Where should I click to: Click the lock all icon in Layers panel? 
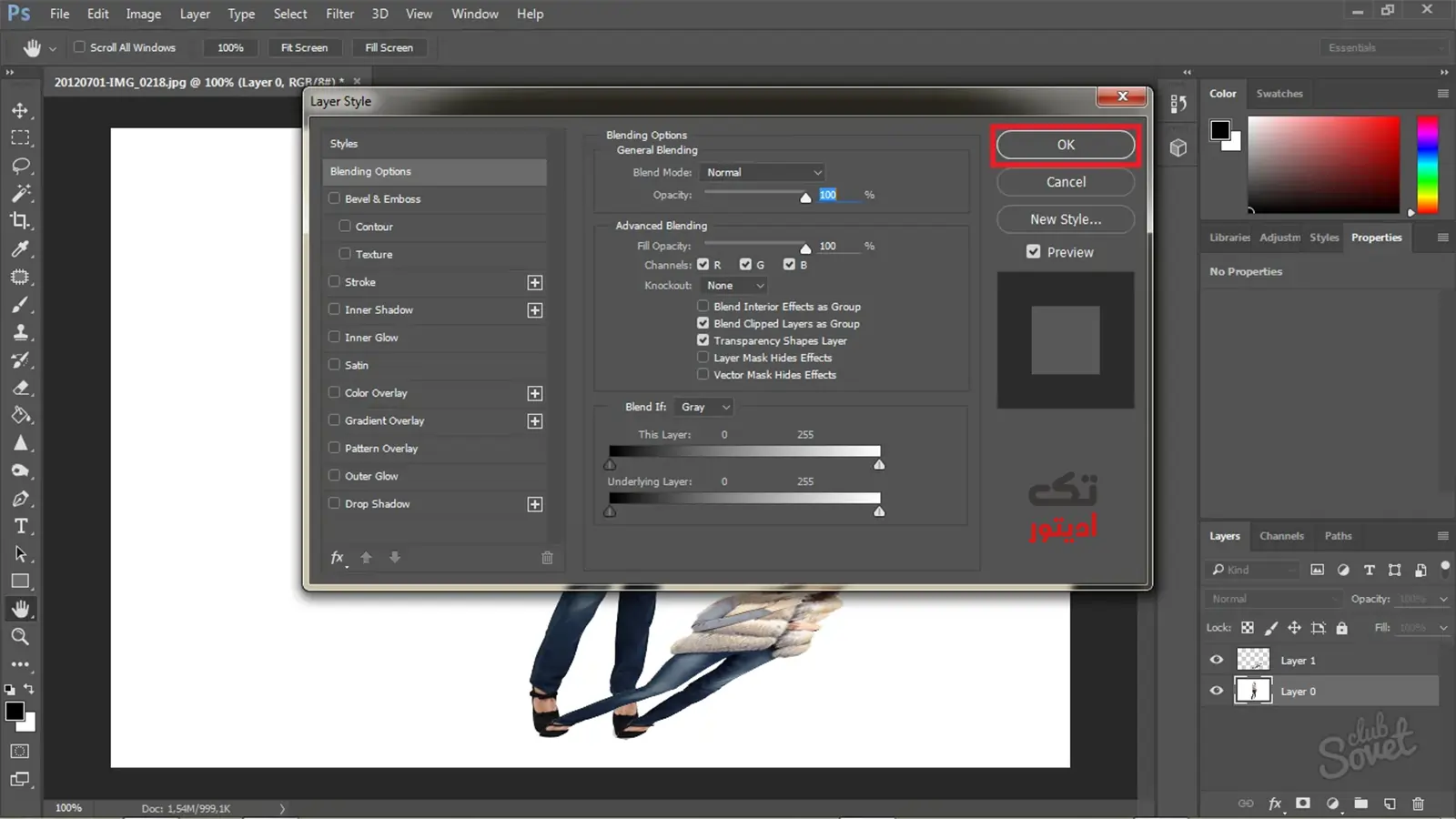pos(1341,628)
